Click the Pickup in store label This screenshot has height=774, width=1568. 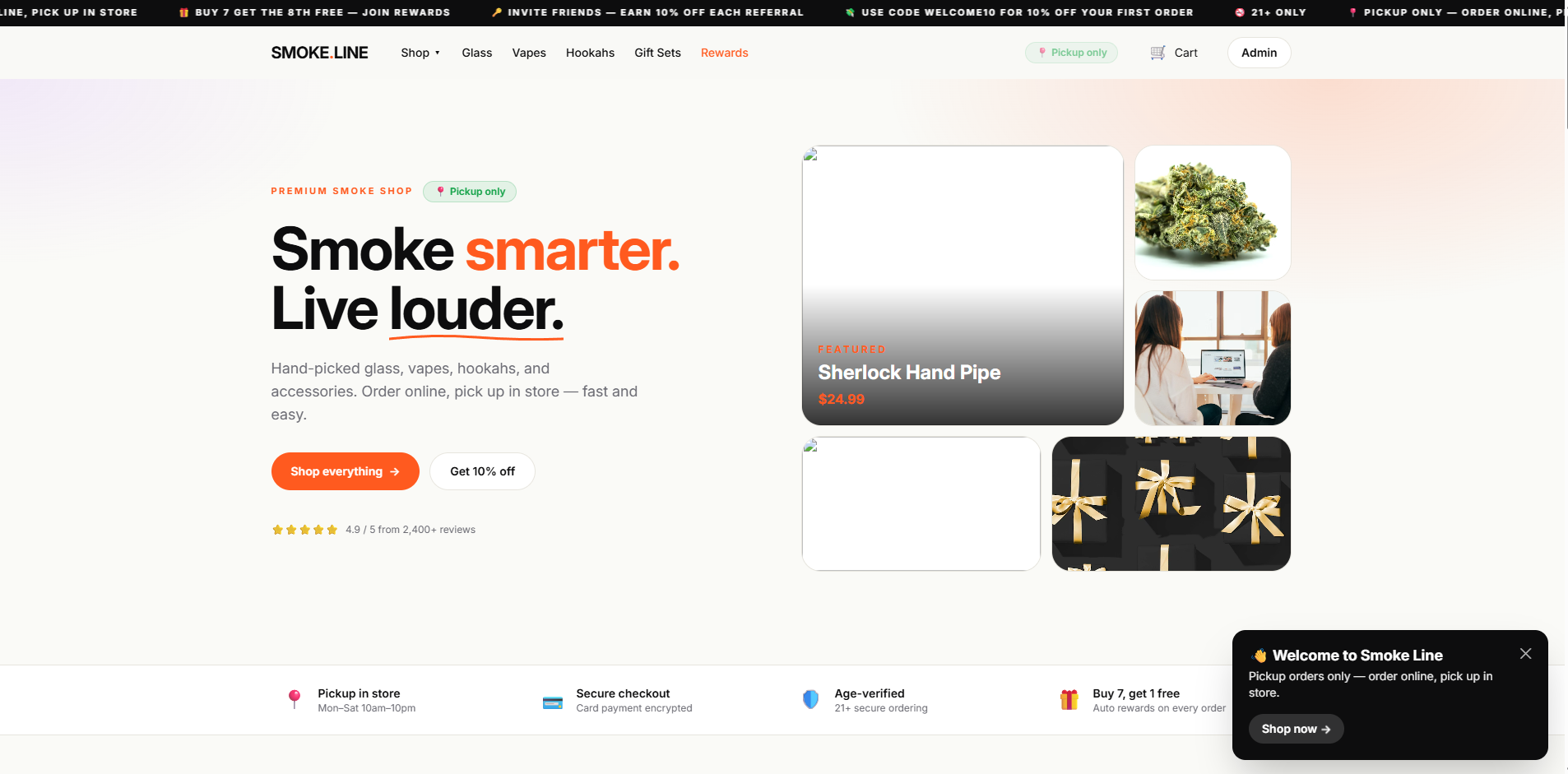click(359, 693)
